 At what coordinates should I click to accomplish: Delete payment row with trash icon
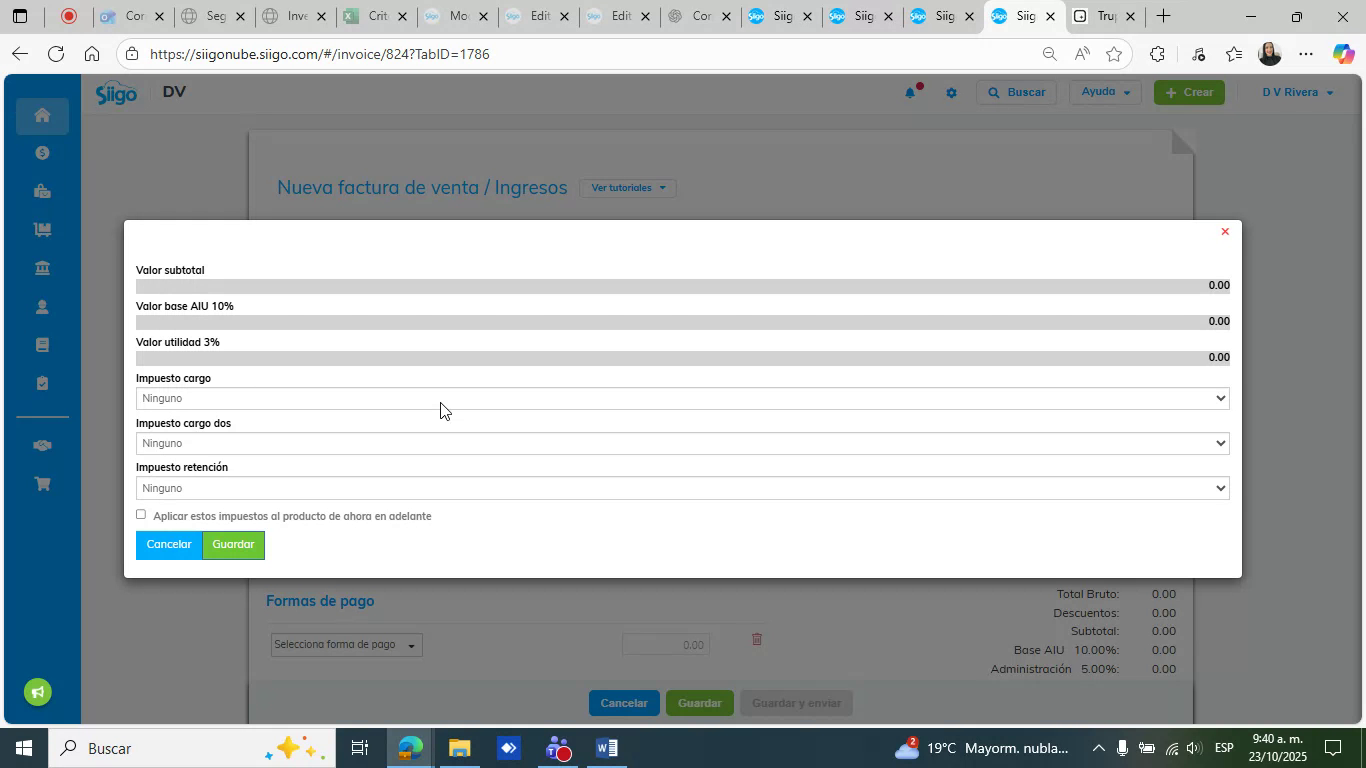(757, 639)
